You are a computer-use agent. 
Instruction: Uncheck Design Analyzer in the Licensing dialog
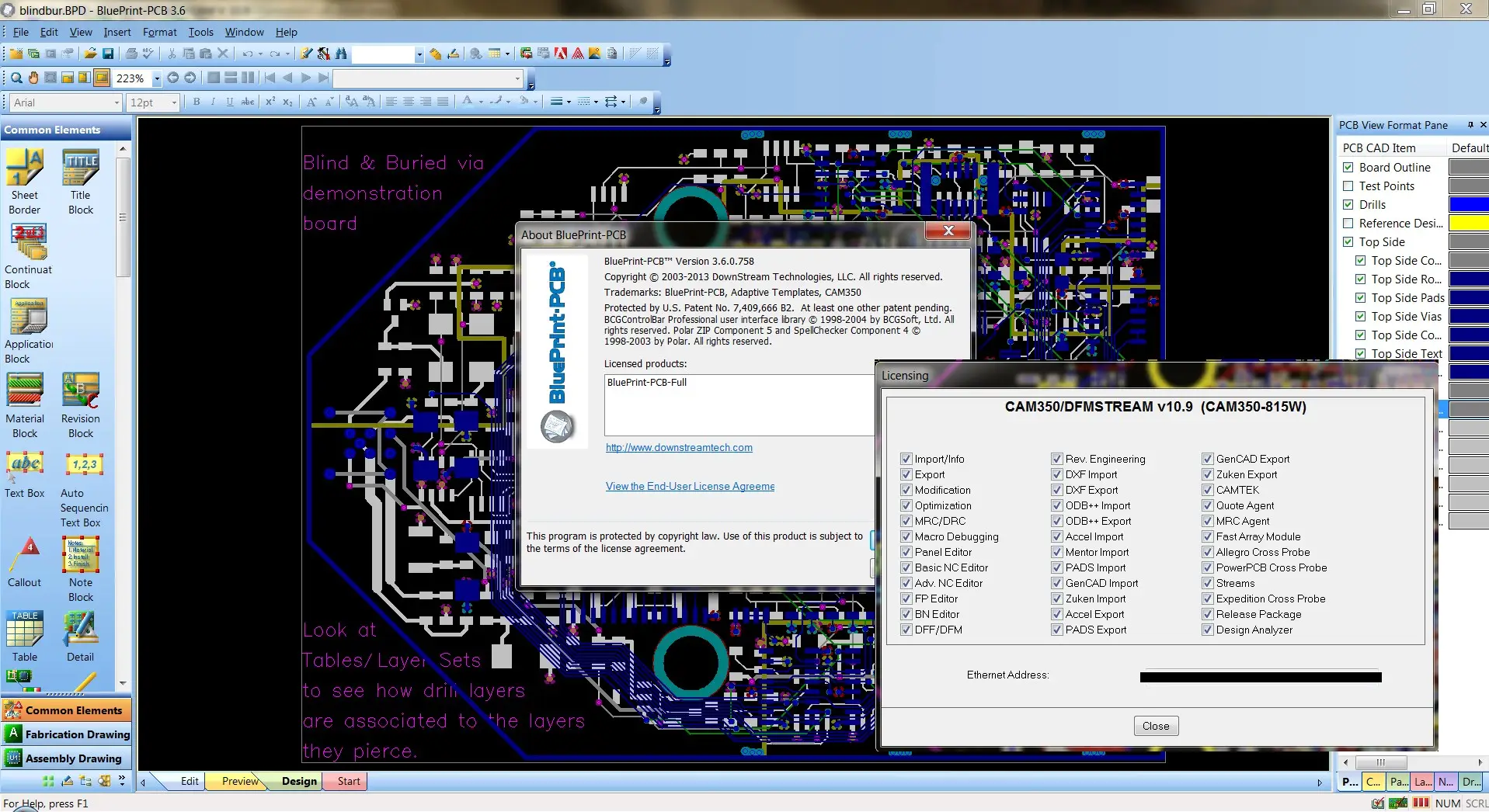(1207, 630)
